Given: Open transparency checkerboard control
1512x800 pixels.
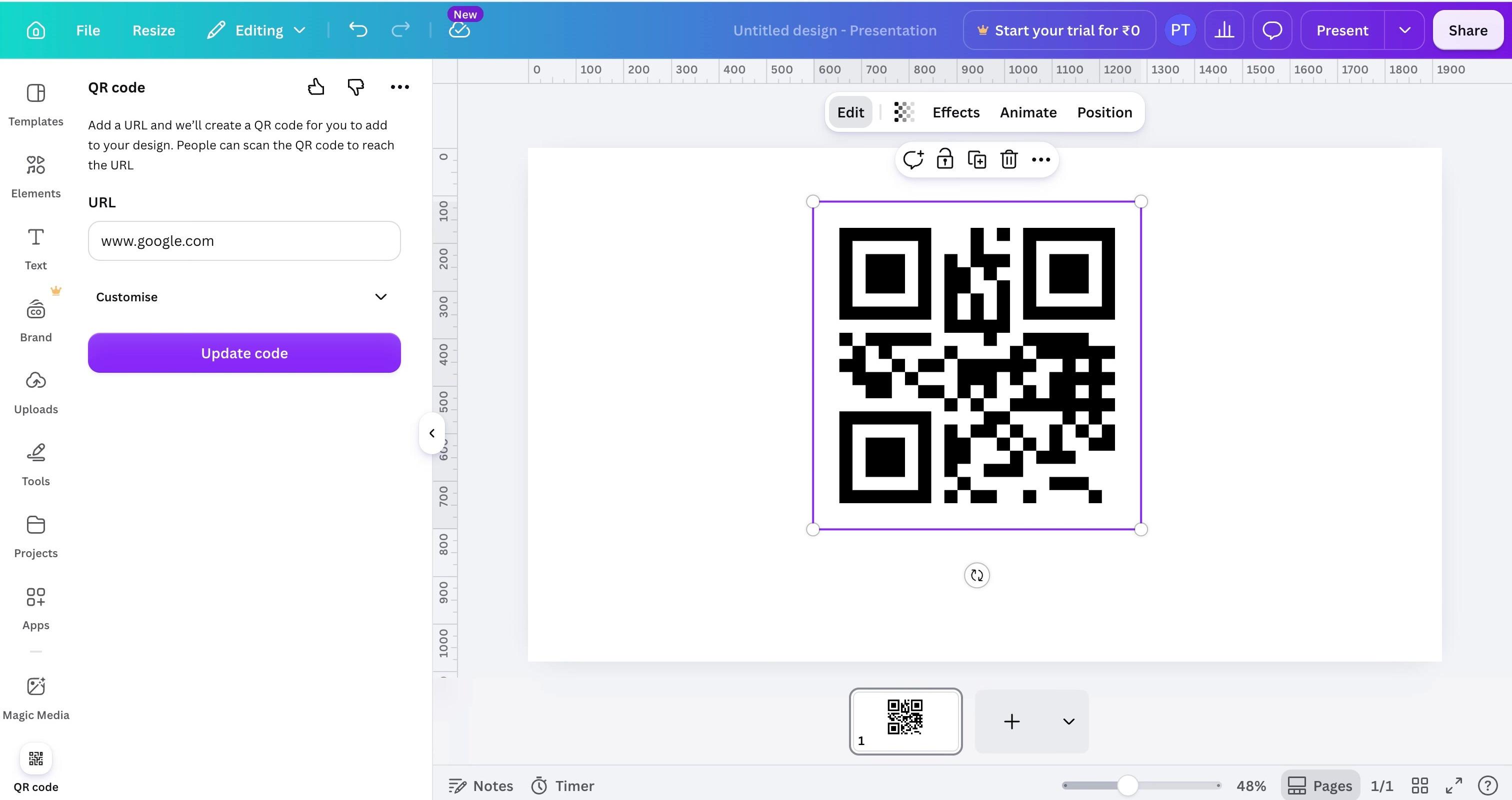Looking at the screenshot, I should [904, 112].
